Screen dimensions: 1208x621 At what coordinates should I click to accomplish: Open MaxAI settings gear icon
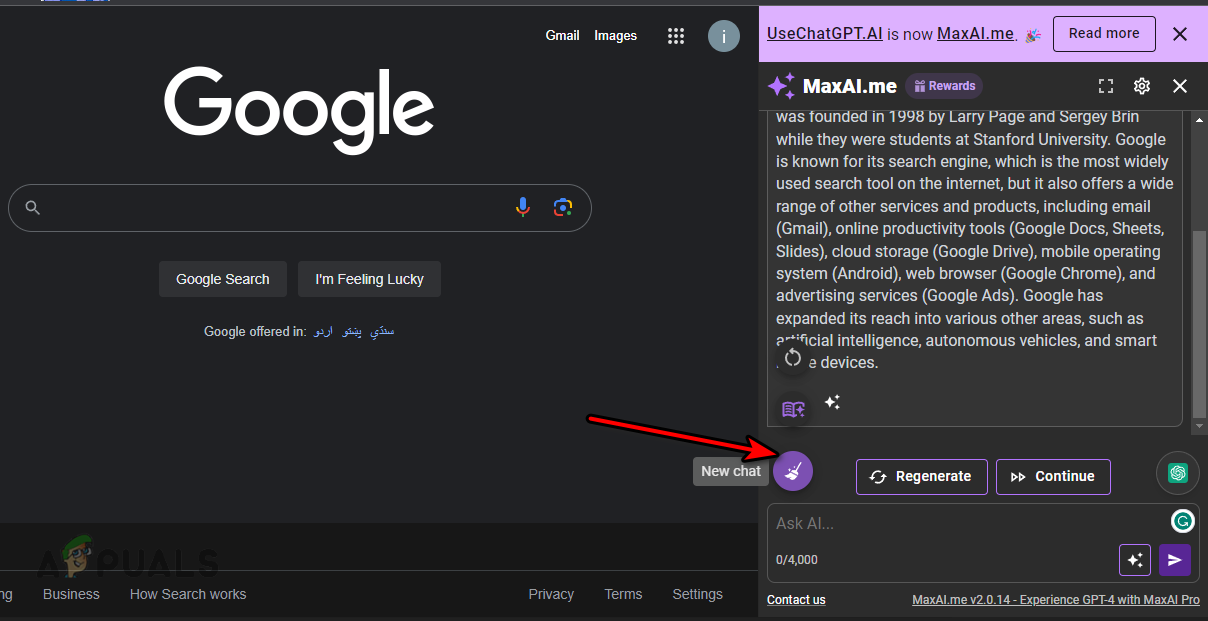[x=1142, y=86]
